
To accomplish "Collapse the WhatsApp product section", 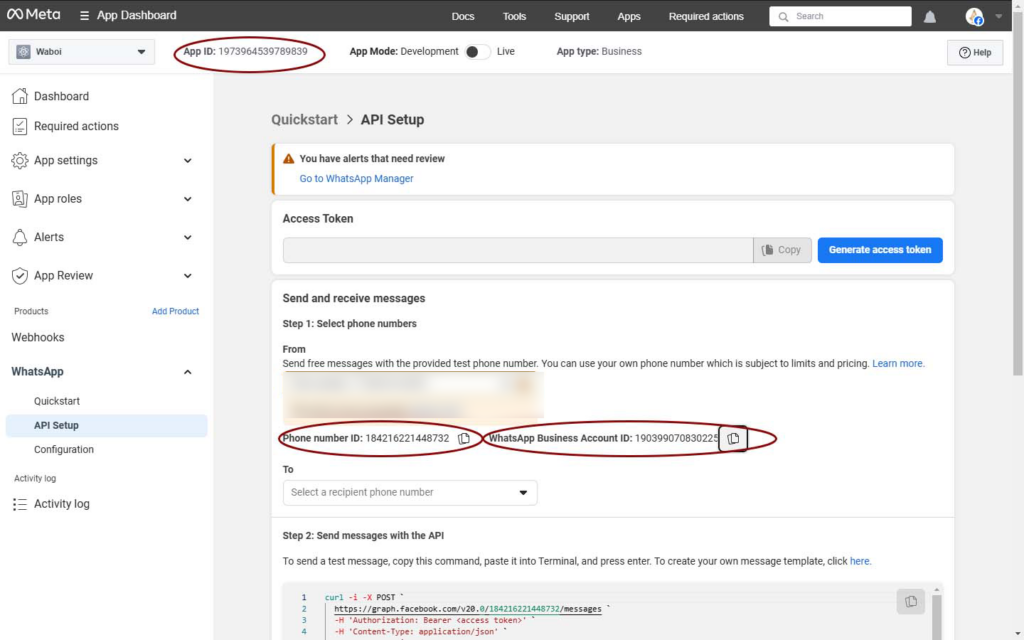I will pyautogui.click(x=187, y=372).
